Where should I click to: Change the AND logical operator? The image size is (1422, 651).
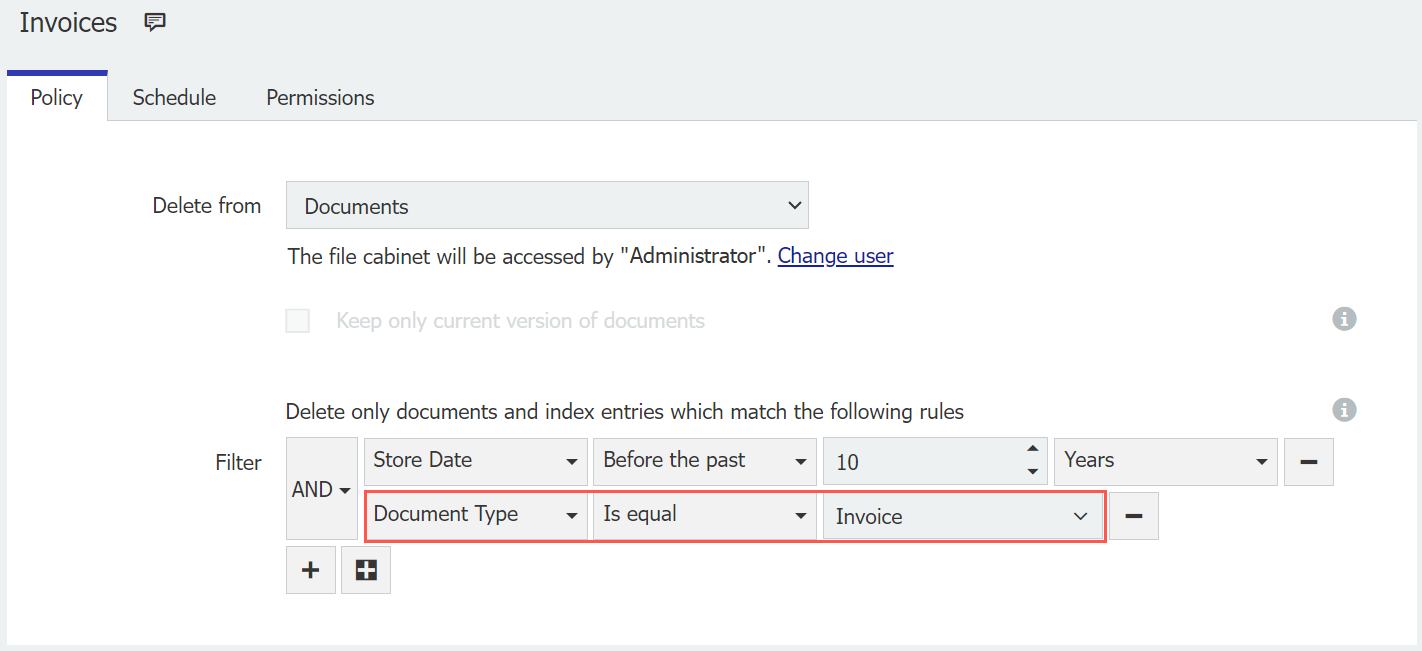click(x=320, y=489)
